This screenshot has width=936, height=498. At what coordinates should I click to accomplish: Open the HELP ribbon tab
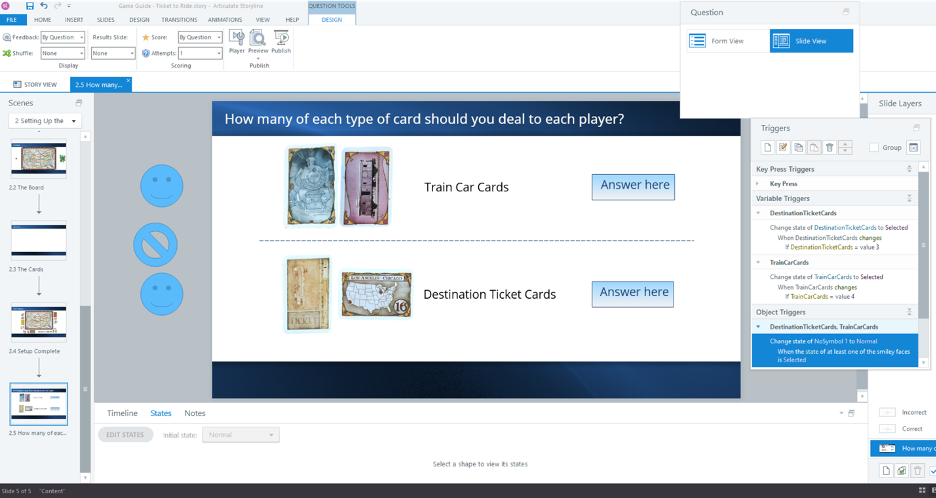click(292, 20)
